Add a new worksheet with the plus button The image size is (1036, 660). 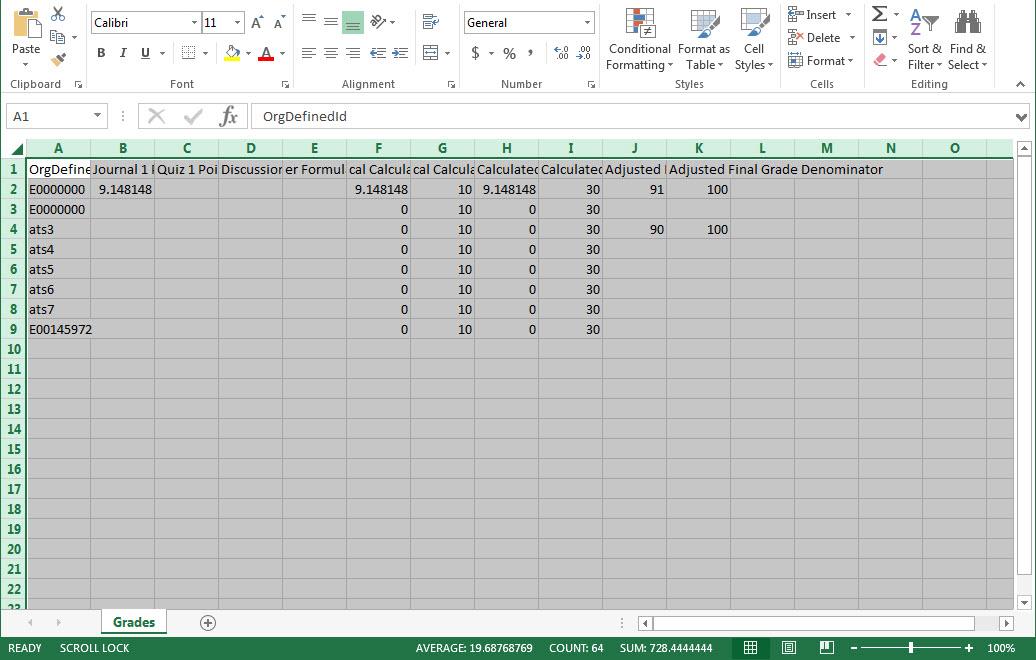pyautogui.click(x=207, y=622)
